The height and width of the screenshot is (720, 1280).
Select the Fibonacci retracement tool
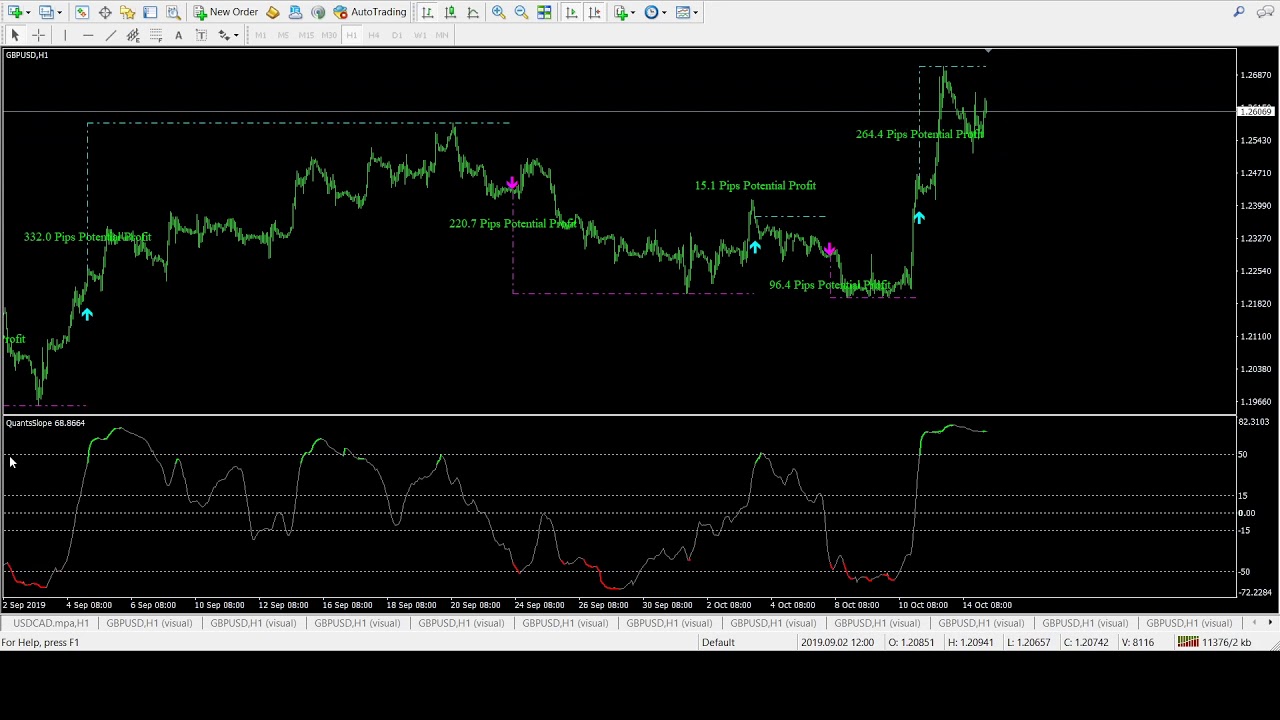155,35
